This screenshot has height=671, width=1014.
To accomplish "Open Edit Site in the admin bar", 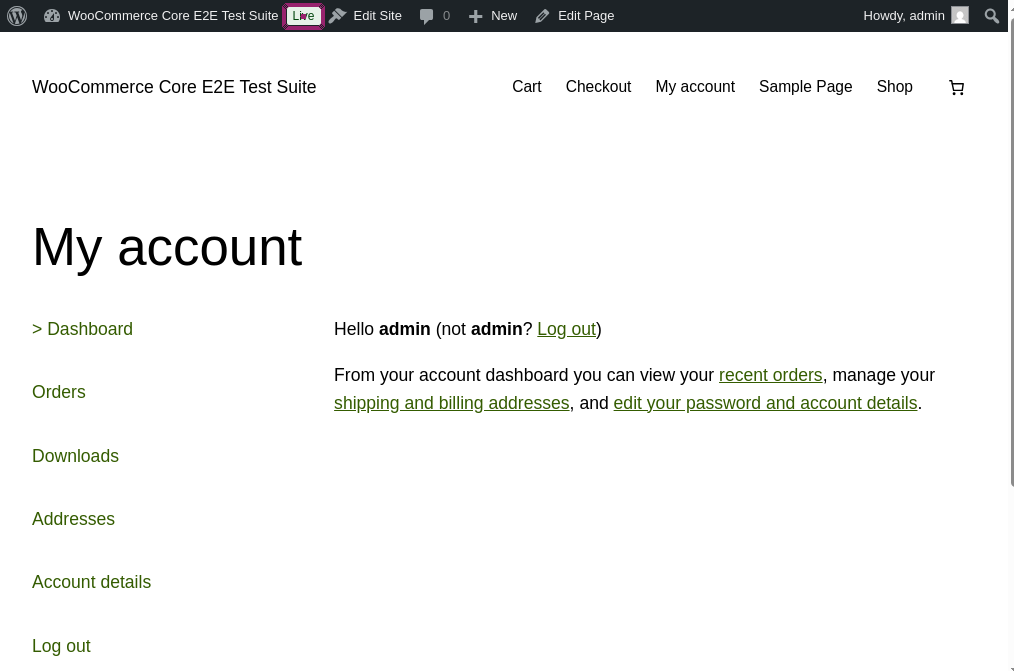I will (x=366, y=16).
